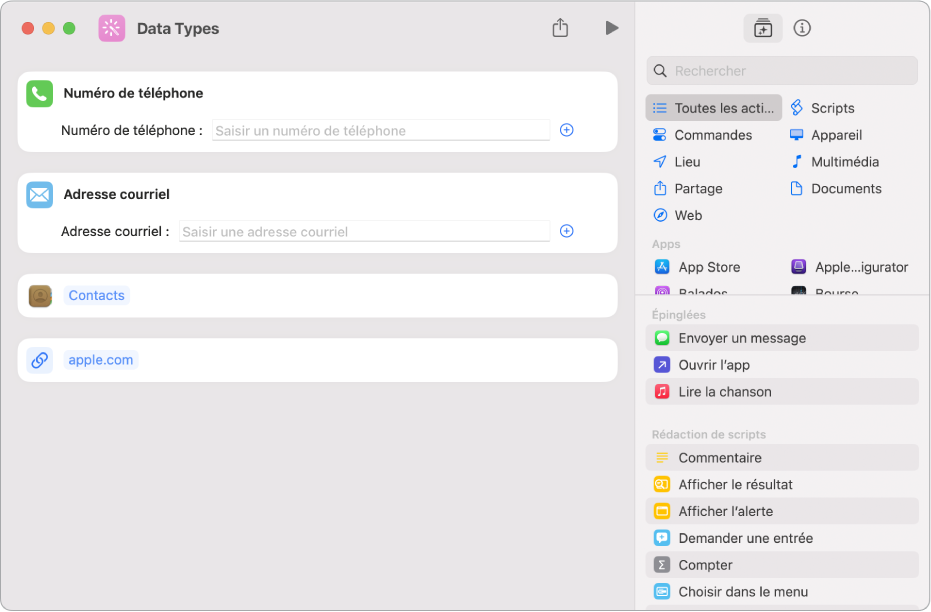Click the Contacts app icon in action

point(40,296)
